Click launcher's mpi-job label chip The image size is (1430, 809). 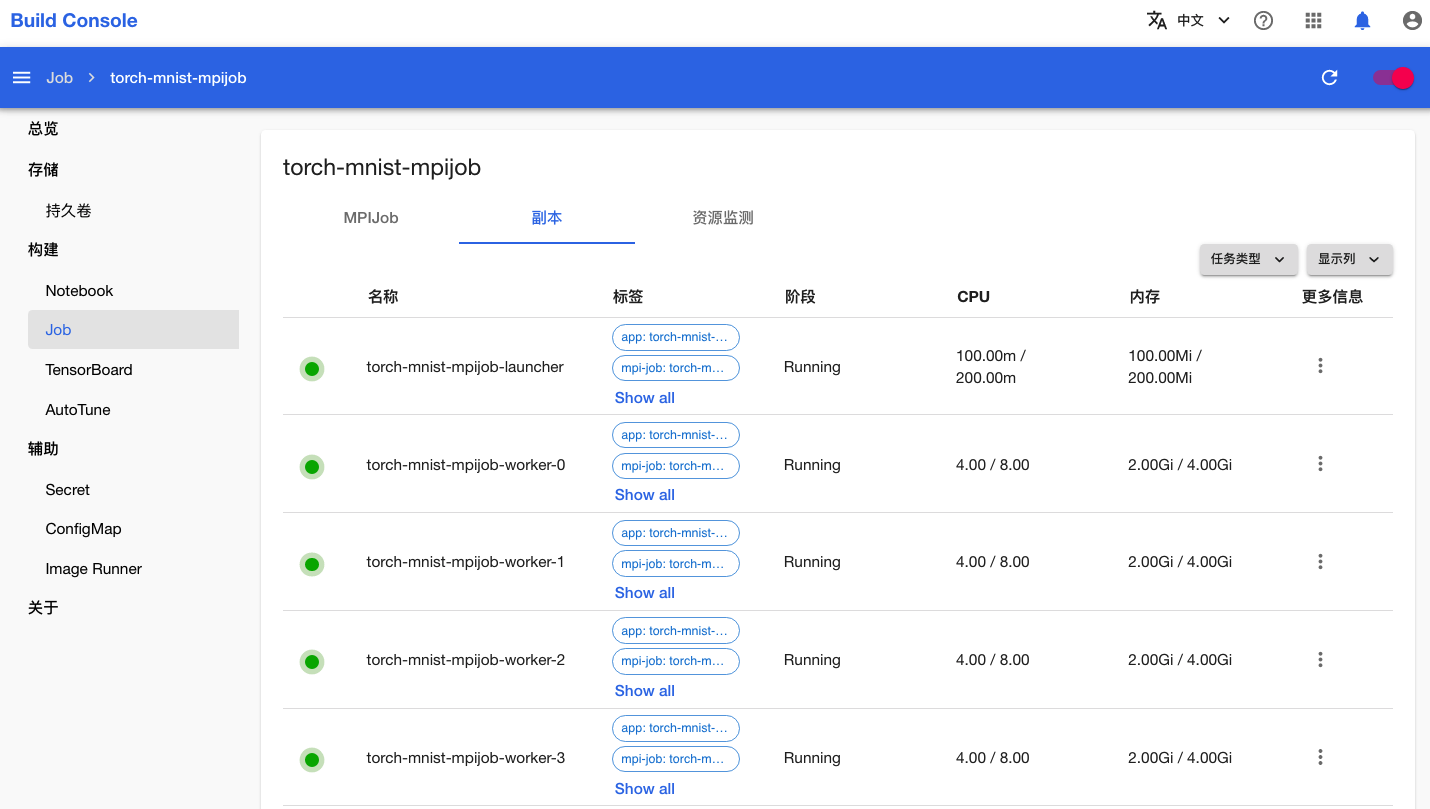(676, 368)
